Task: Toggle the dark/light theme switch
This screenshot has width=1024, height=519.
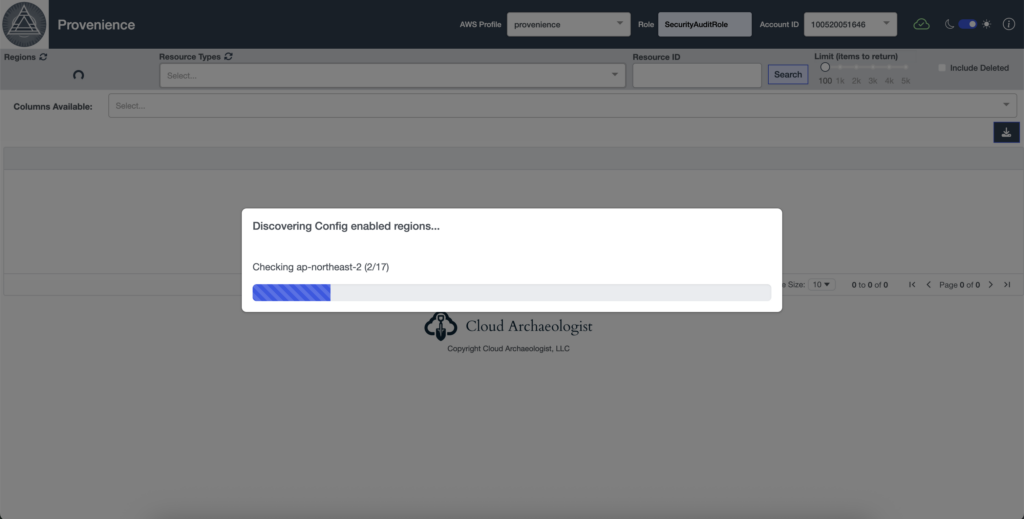Action: click(x=967, y=24)
